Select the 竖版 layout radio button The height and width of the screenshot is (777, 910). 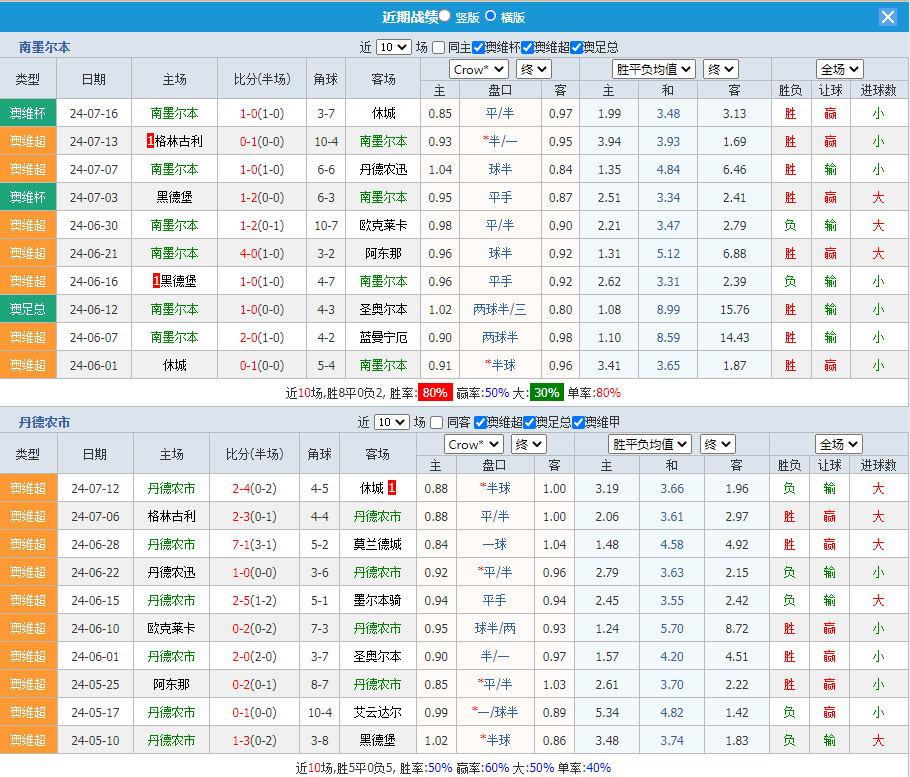pyautogui.click(x=444, y=16)
